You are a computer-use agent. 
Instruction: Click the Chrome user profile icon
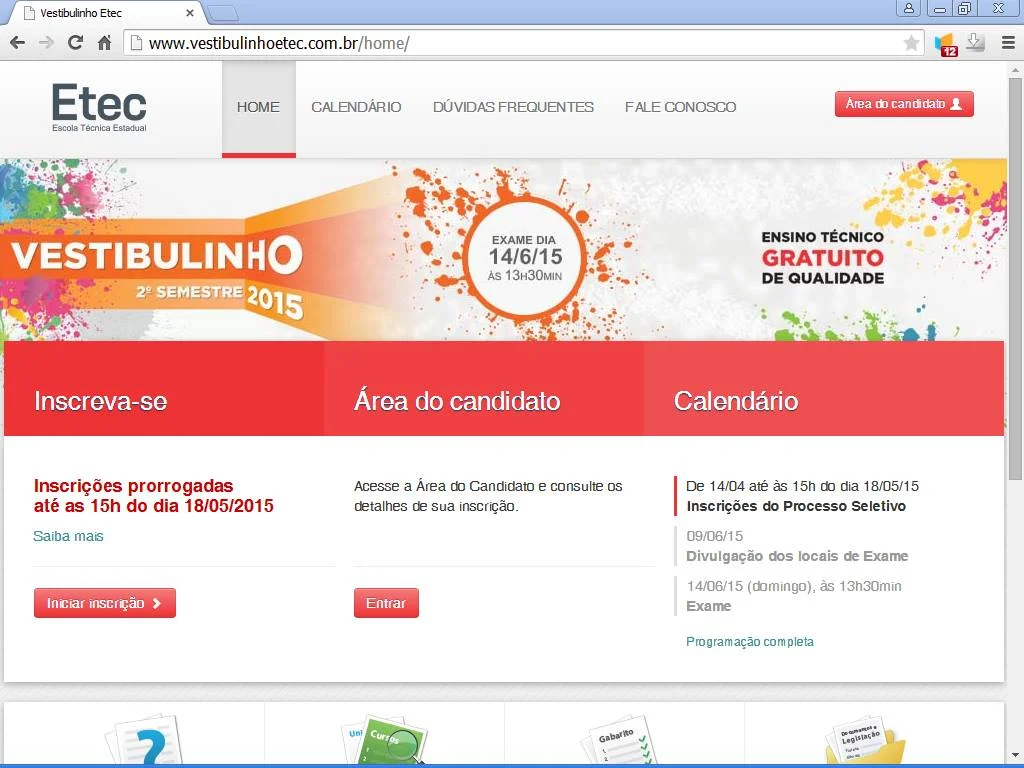tap(908, 8)
